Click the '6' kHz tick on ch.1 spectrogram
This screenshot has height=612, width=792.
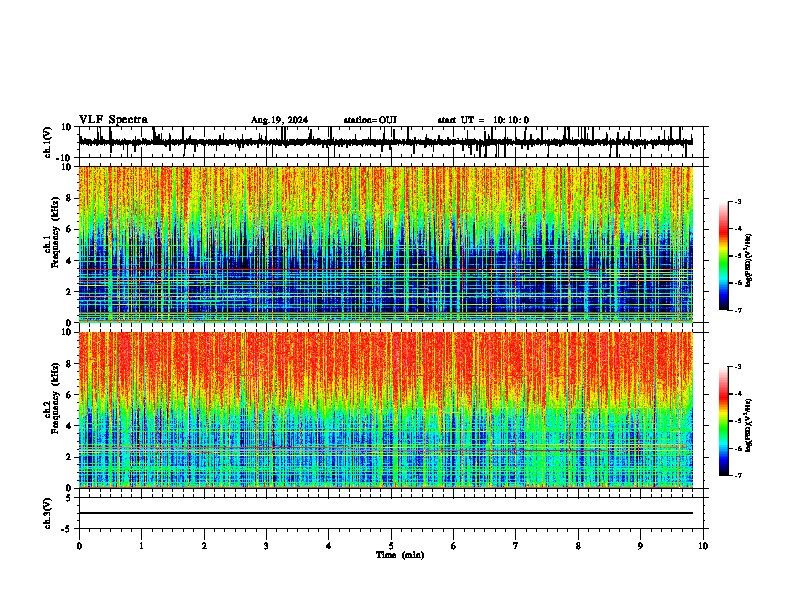pyautogui.click(x=69, y=229)
